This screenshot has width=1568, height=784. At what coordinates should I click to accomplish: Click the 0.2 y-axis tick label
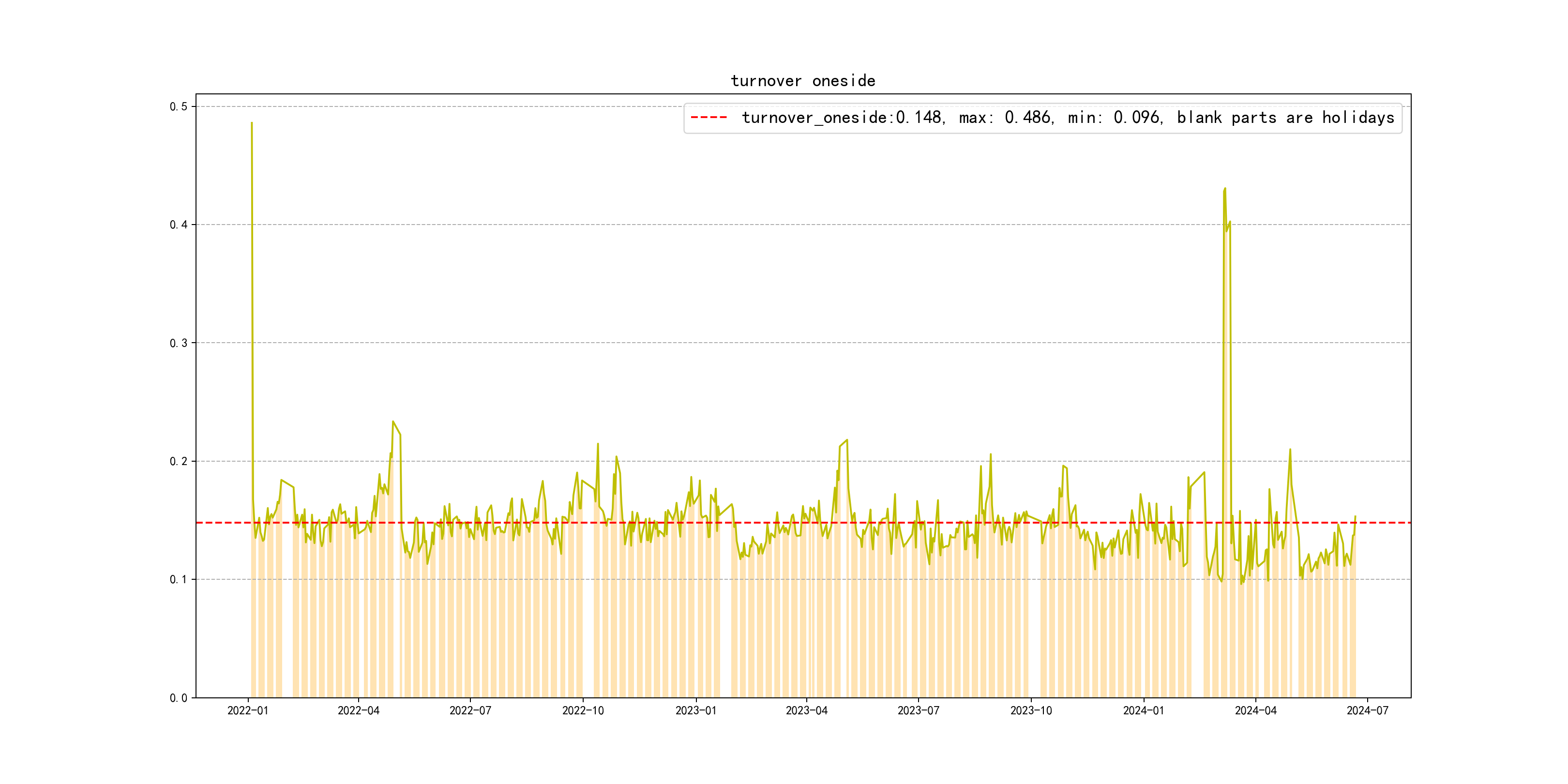pos(179,461)
